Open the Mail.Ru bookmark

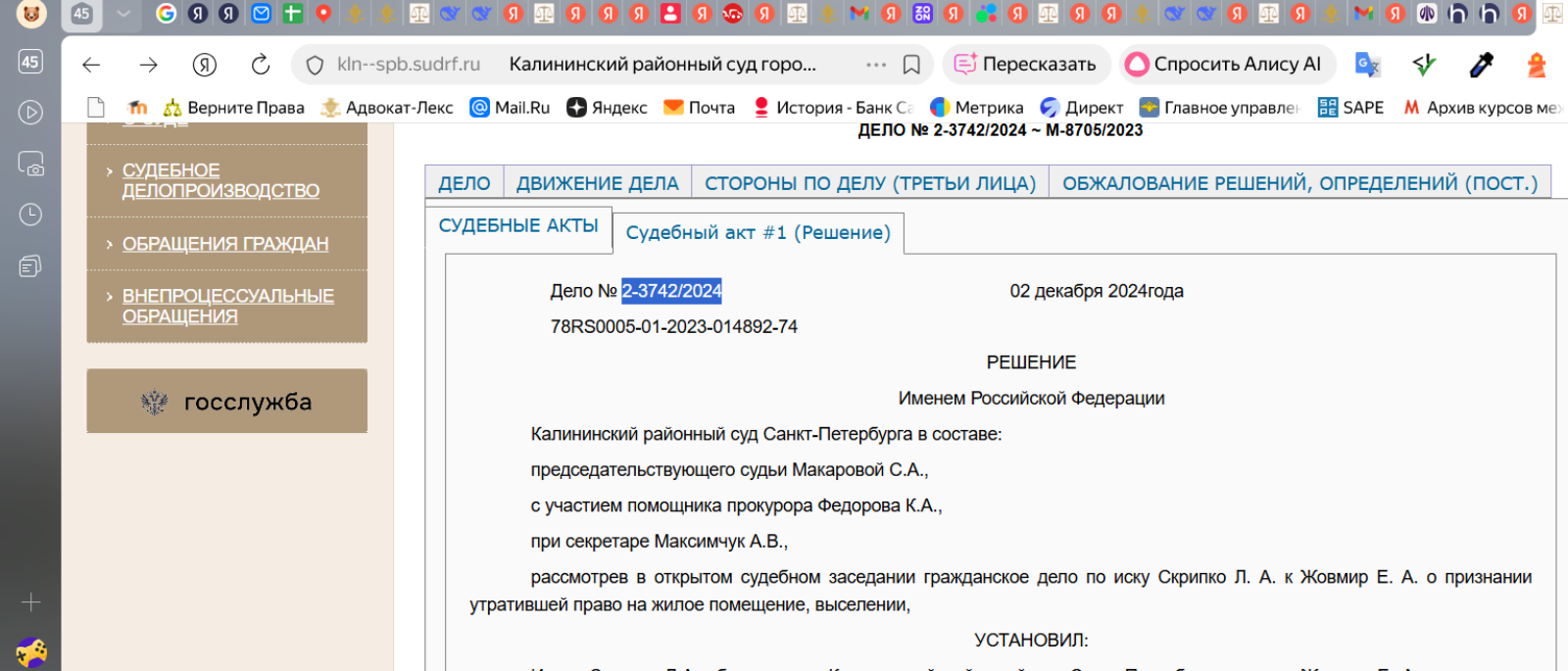[511, 108]
